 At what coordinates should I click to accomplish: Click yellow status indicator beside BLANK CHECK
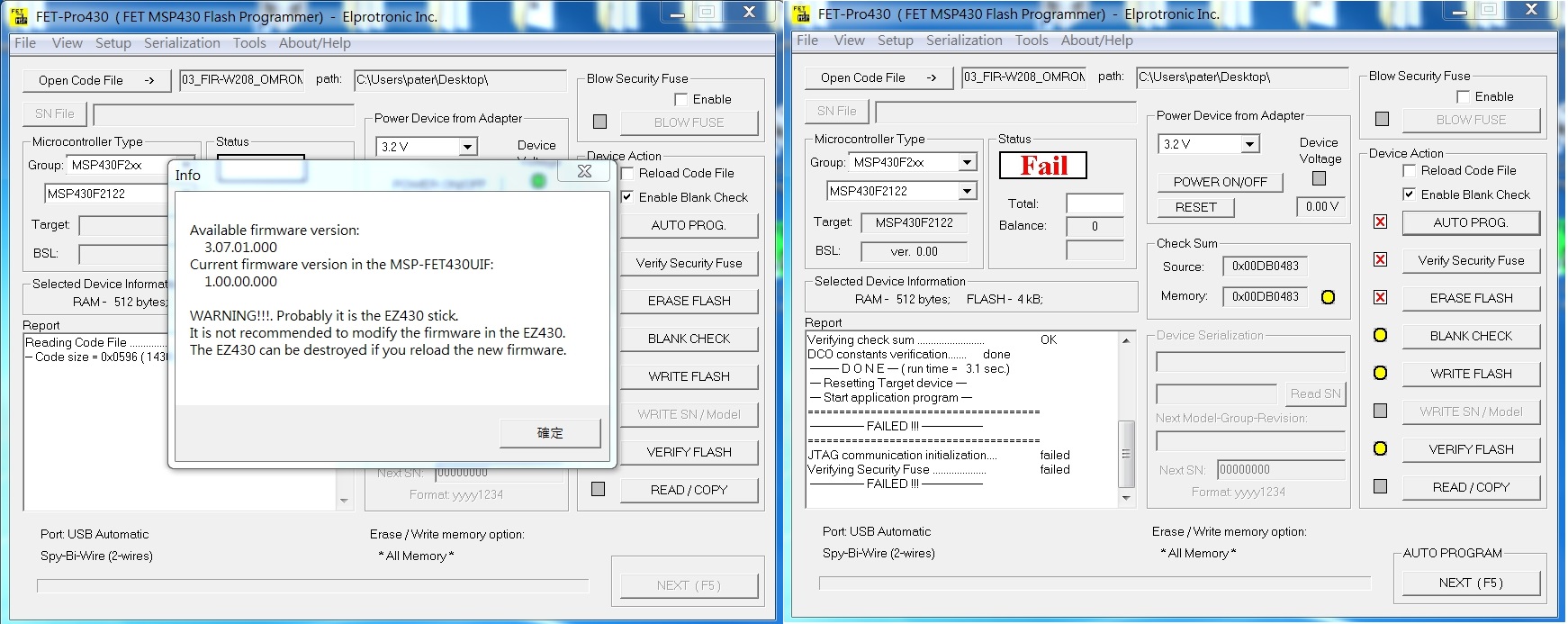point(1380,335)
